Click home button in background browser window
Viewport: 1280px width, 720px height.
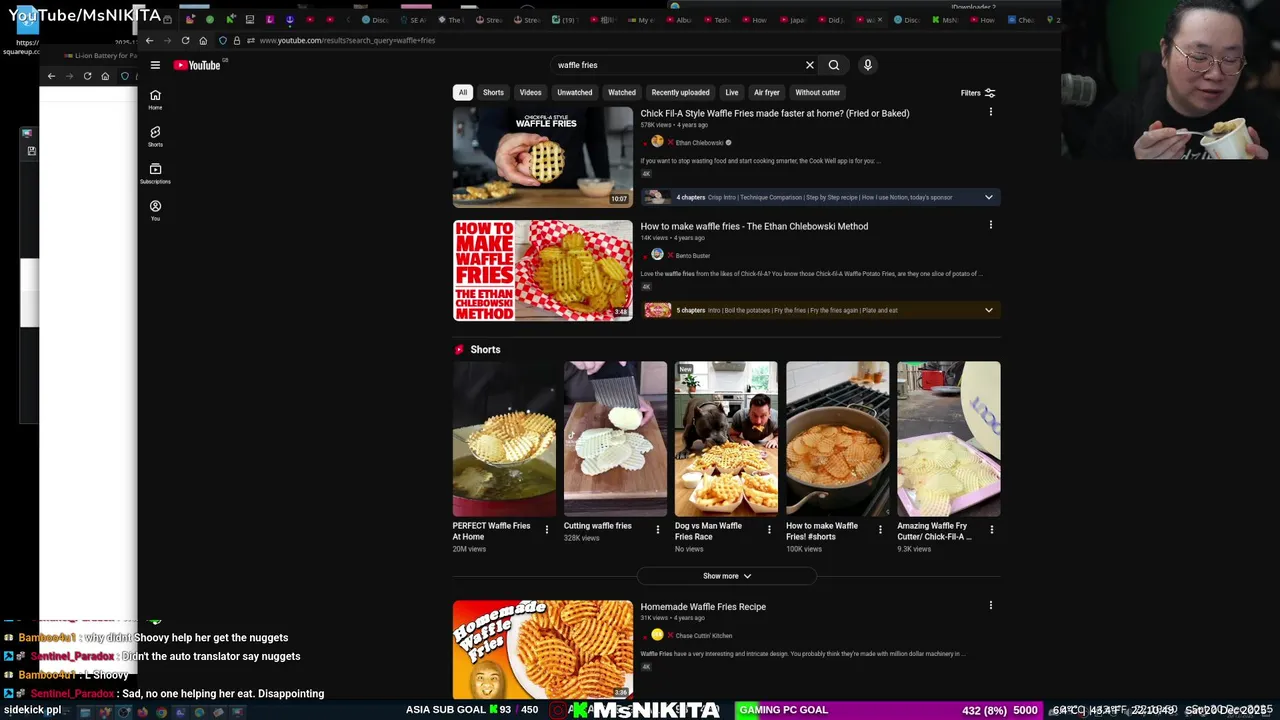105,76
